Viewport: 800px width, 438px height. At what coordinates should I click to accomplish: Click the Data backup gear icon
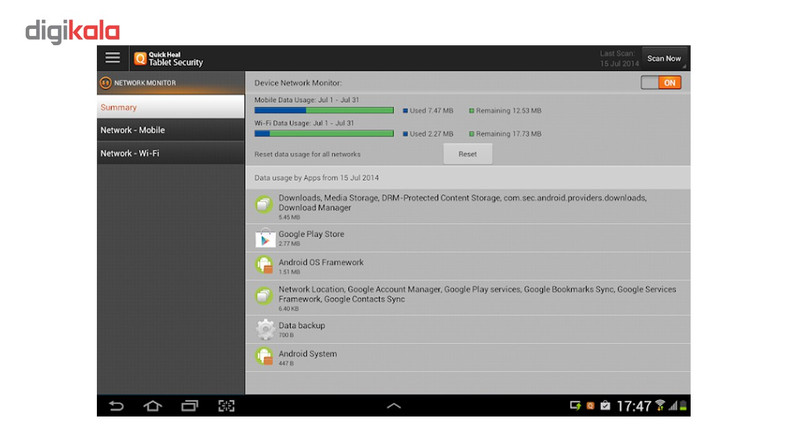click(265, 329)
